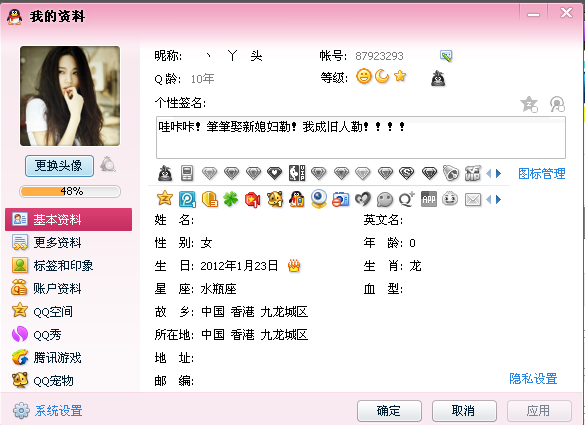
Task: Click the NBA VIP icon
Action: pos(297,173)
